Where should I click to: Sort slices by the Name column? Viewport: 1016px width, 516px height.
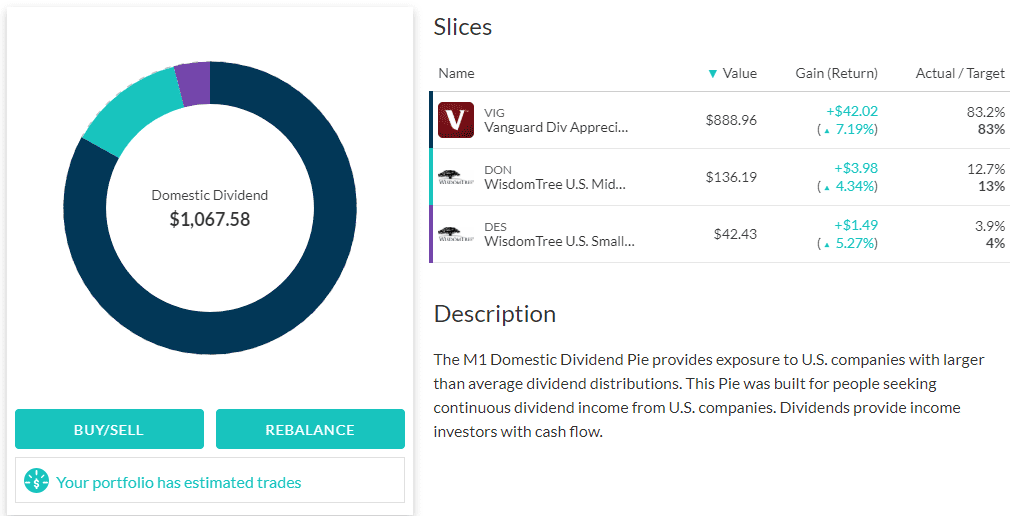[x=456, y=73]
